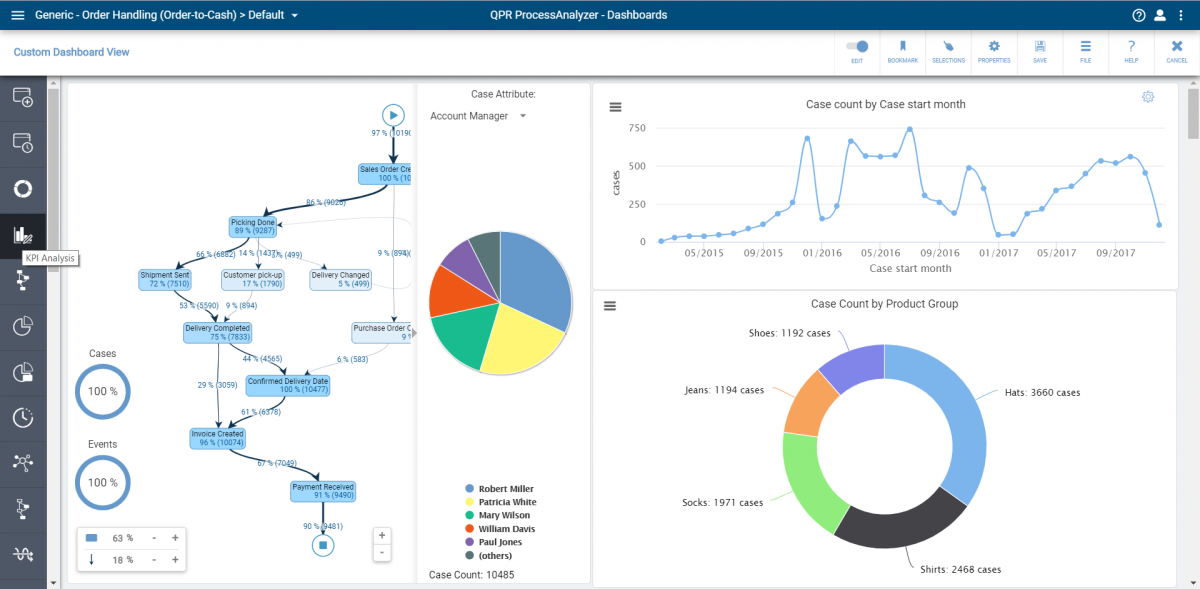Click the (others) legend entry
The image size is (1200, 589).
[x=488, y=555]
